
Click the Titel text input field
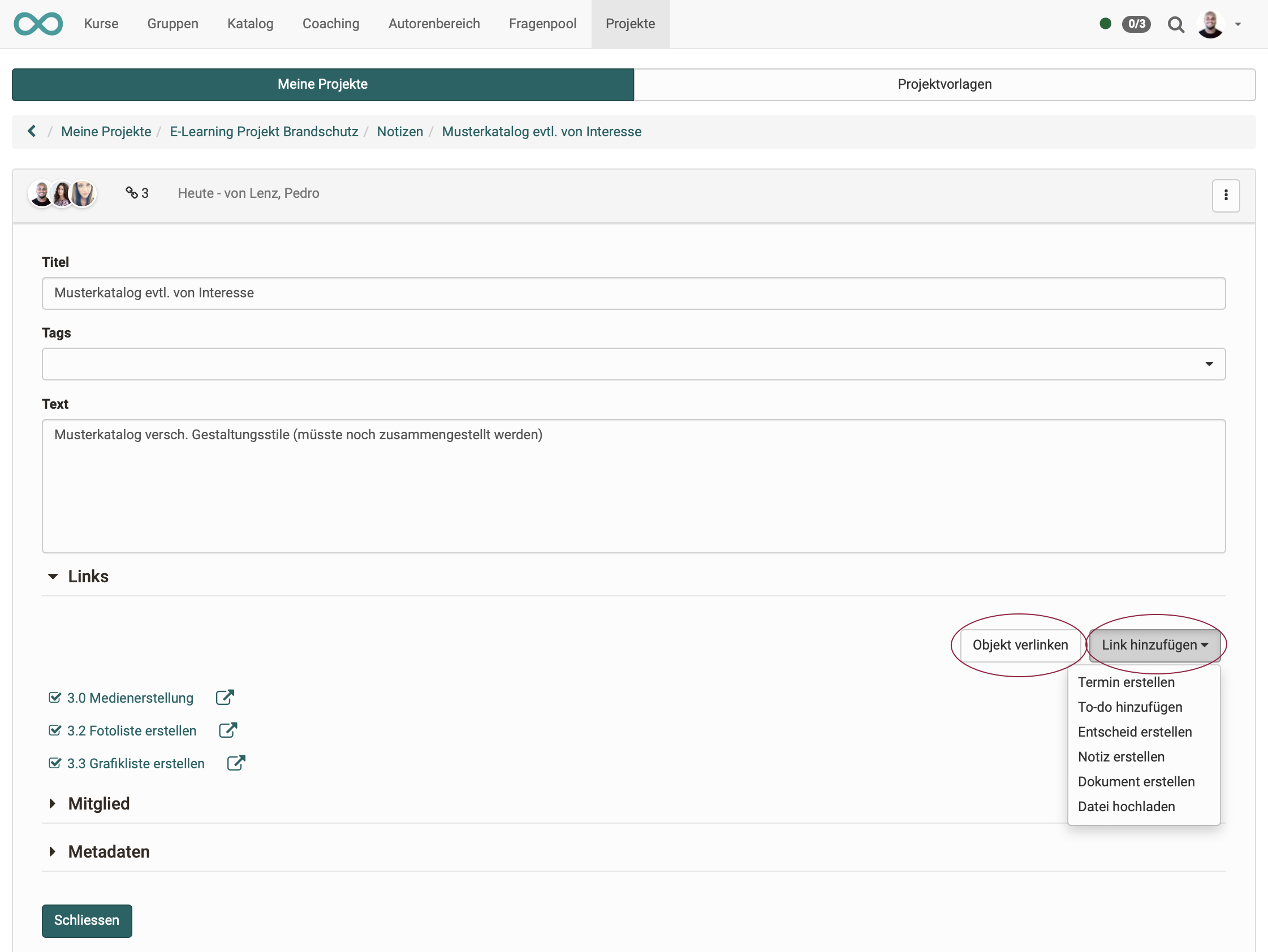pyautogui.click(x=633, y=293)
